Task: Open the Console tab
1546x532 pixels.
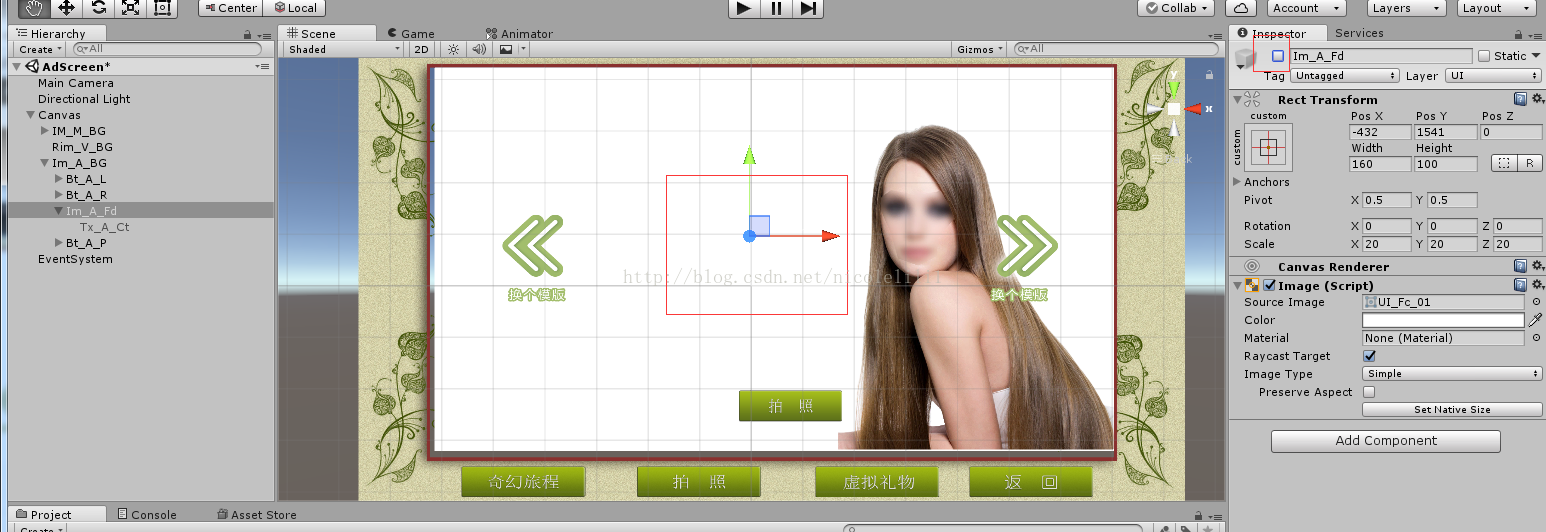Action: (146, 514)
